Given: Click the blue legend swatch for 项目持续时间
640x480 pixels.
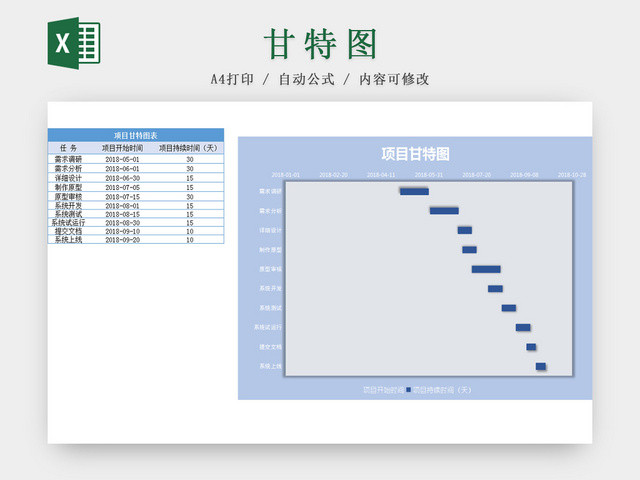Looking at the screenshot, I should 408,390.
